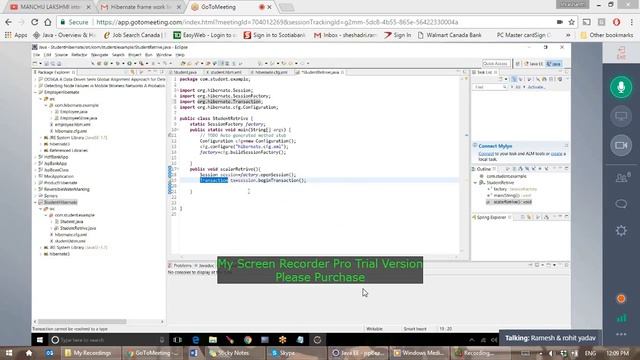
Task: Switch to hibernate.cfg.xml editor tab
Action: (x=271, y=72)
